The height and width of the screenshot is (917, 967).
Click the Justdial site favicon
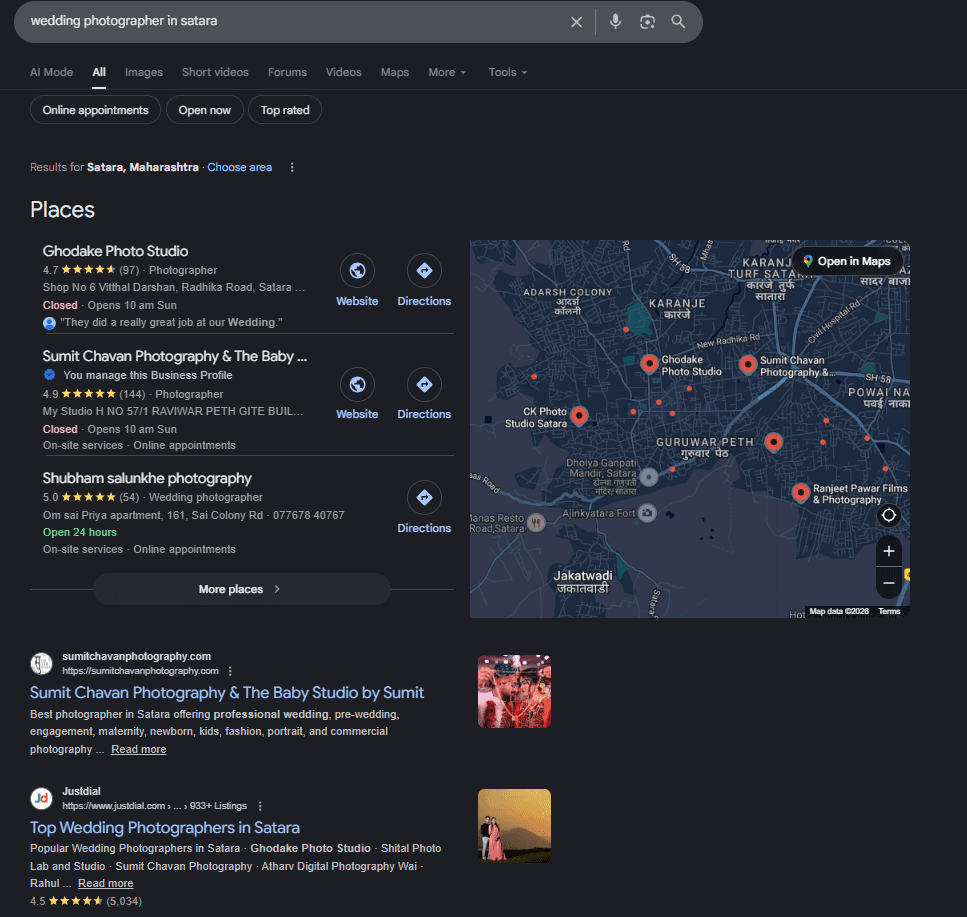[41, 799]
